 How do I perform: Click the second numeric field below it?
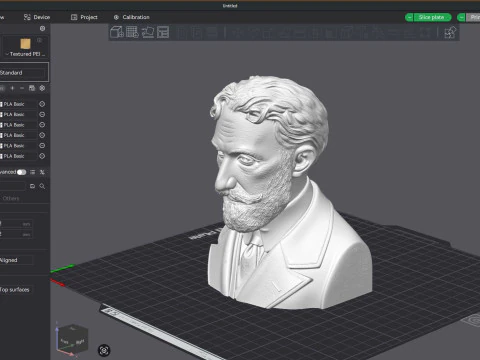(x=16, y=234)
